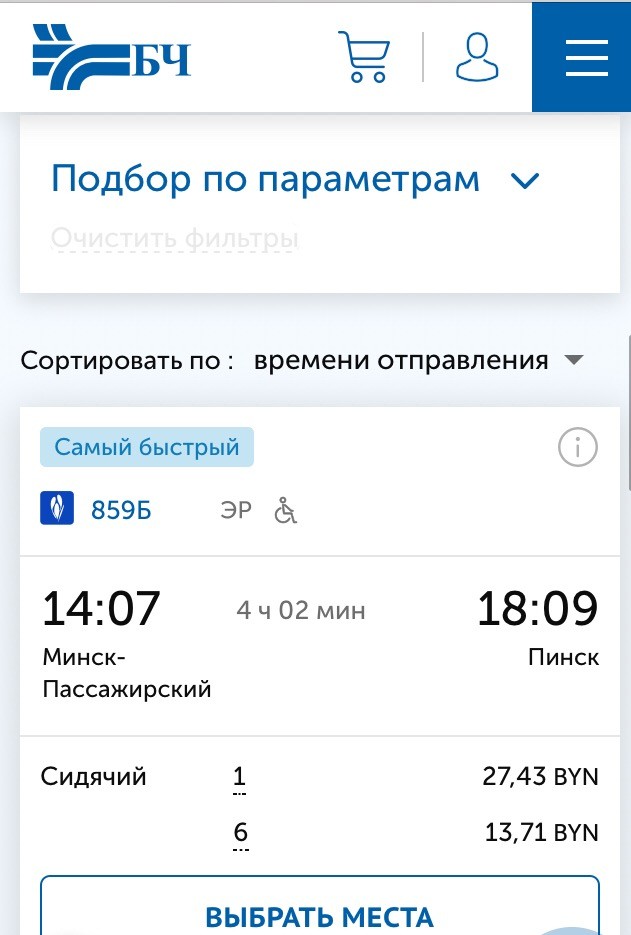Click the seat count 6 link
The height and width of the screenshot is (935, 631).
pyautogui.click(x=240, y=833)
